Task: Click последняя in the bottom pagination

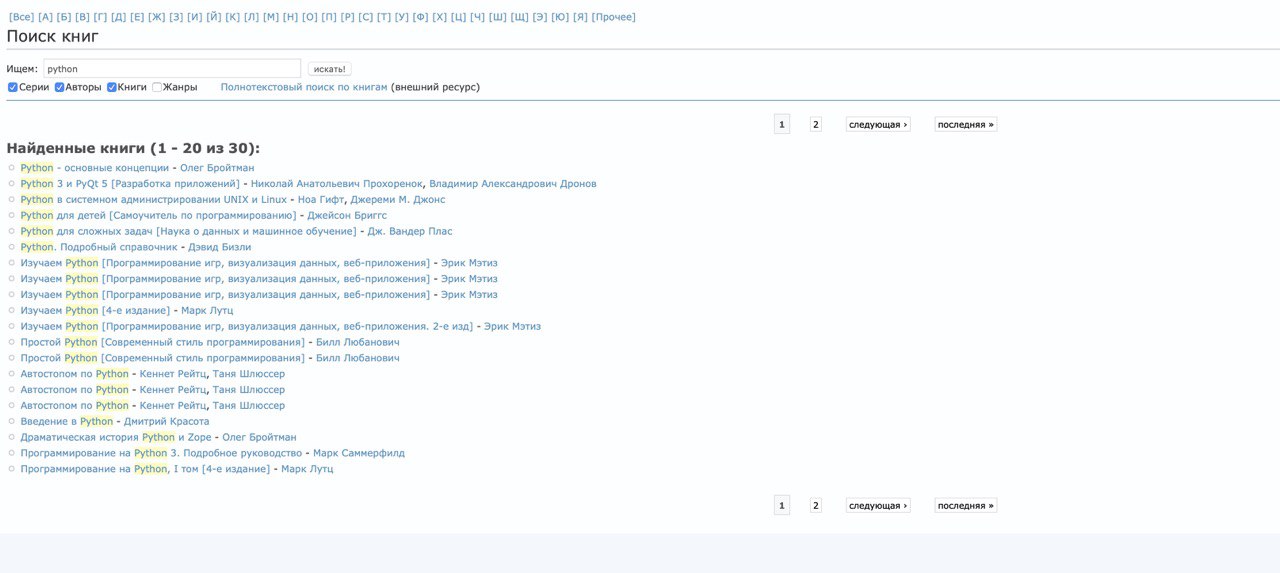Action: pos(966,506)
